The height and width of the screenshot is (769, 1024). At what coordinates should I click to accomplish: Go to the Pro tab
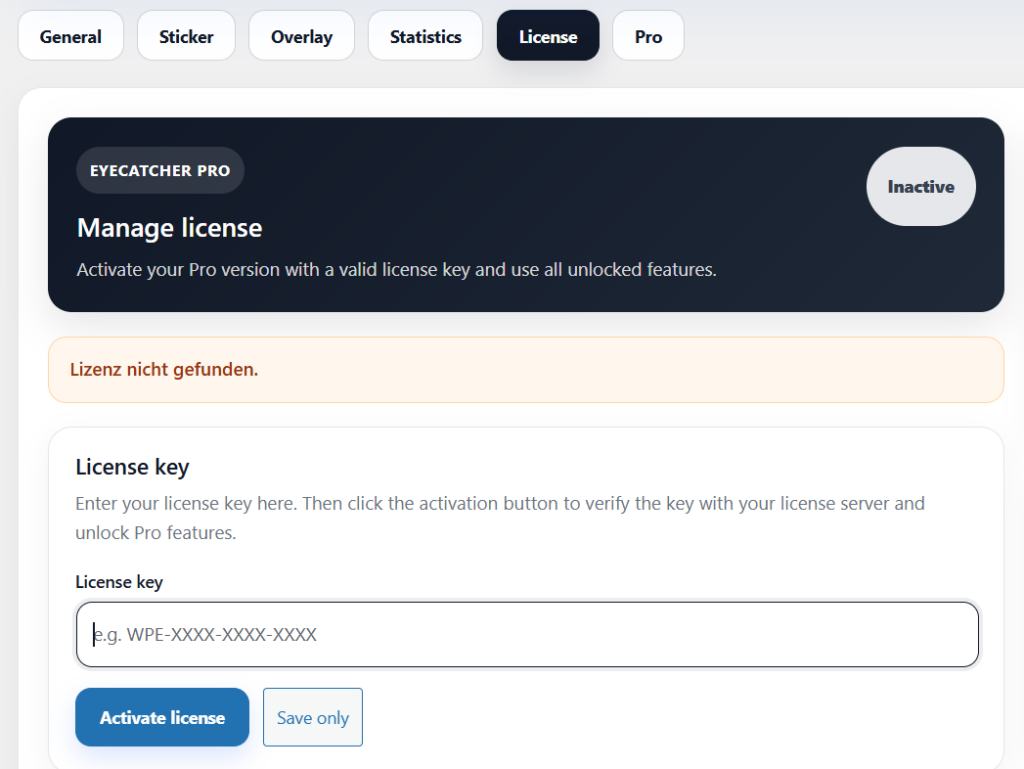coord(648,37)
